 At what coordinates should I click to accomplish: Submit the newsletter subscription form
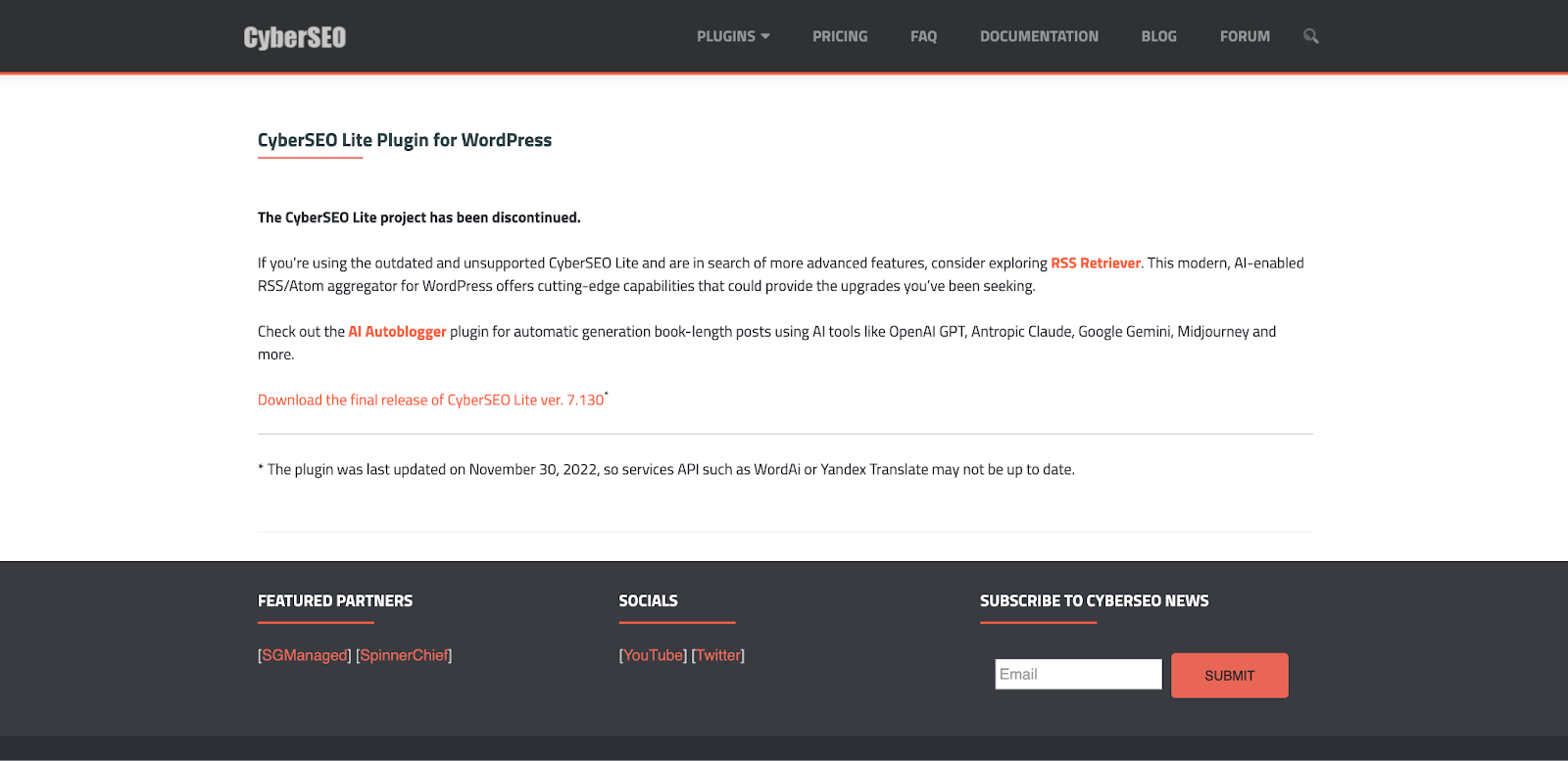(1229, 676)
